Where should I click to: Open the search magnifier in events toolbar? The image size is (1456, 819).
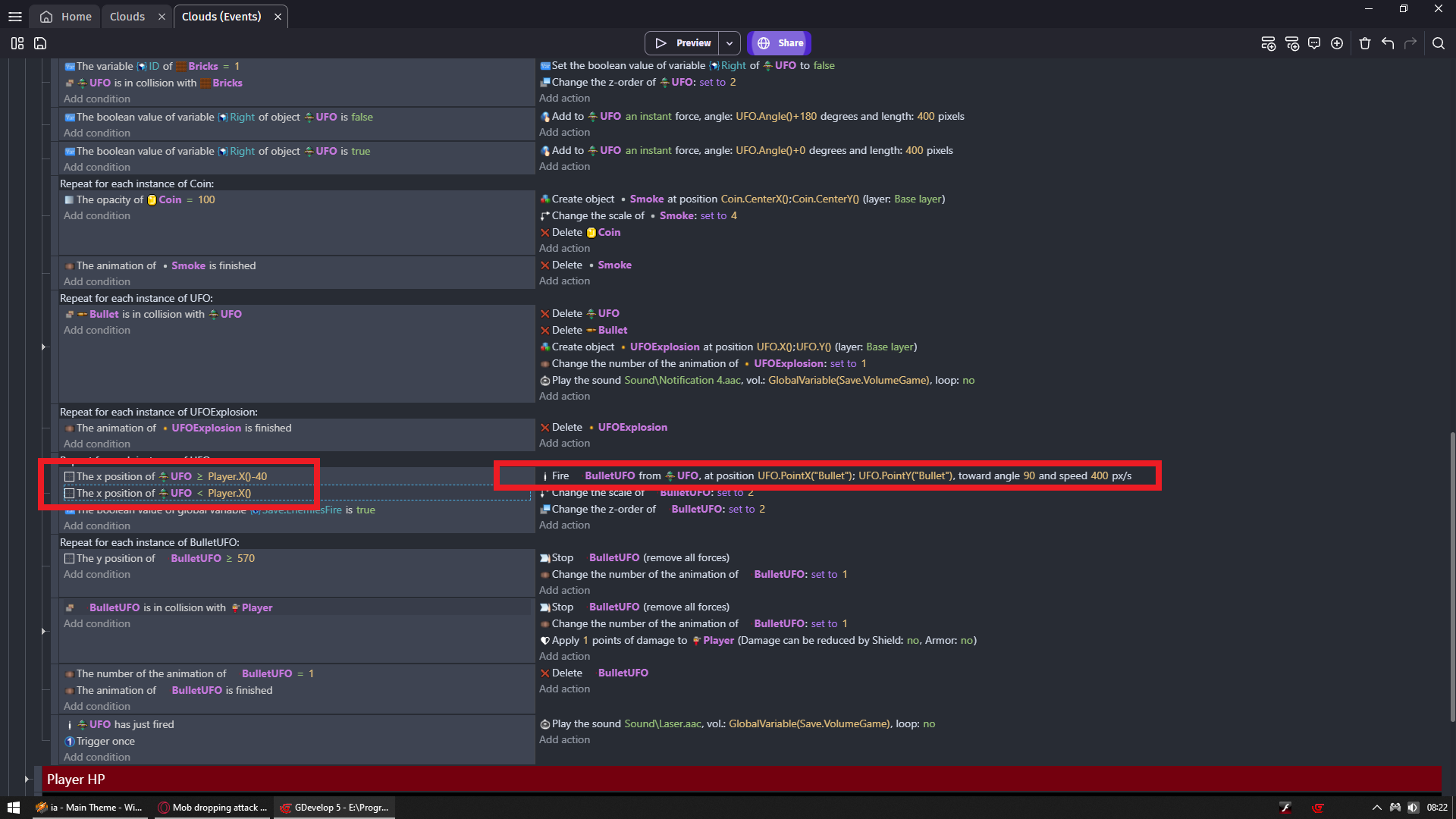(x=1439, y=43)
